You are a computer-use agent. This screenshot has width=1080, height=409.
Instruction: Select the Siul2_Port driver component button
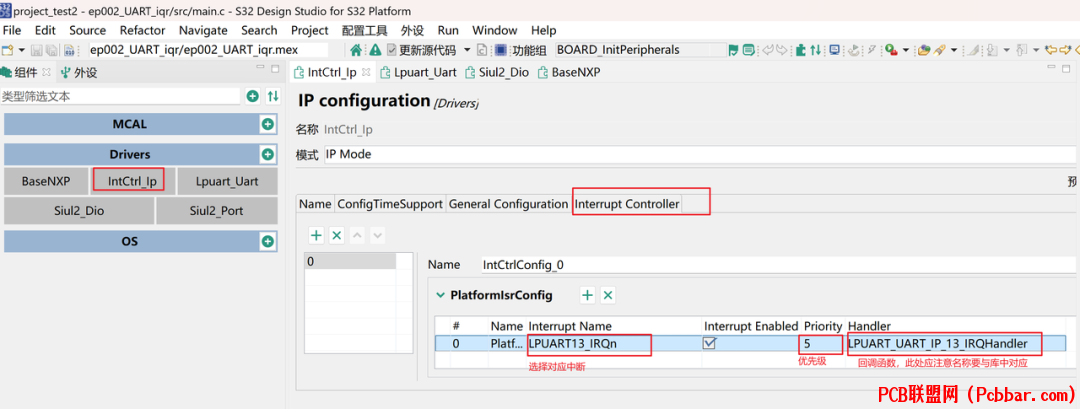[x=216, y=211]
